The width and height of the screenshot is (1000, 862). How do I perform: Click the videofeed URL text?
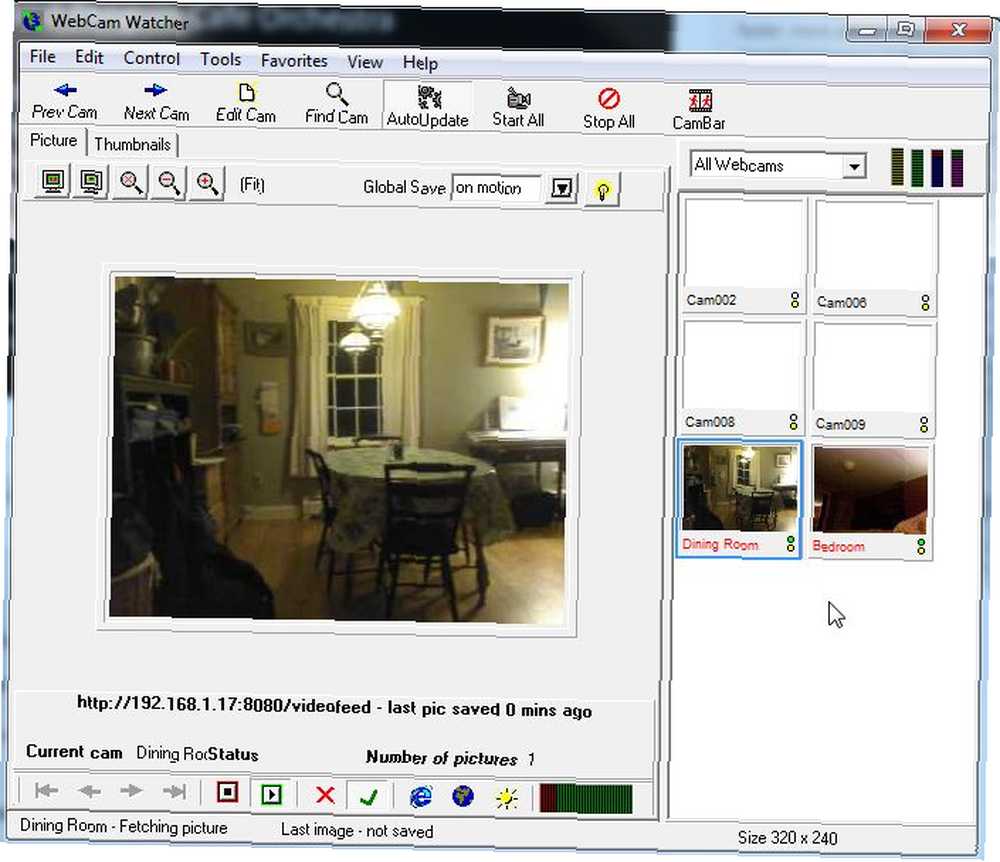tap(224, 705)
